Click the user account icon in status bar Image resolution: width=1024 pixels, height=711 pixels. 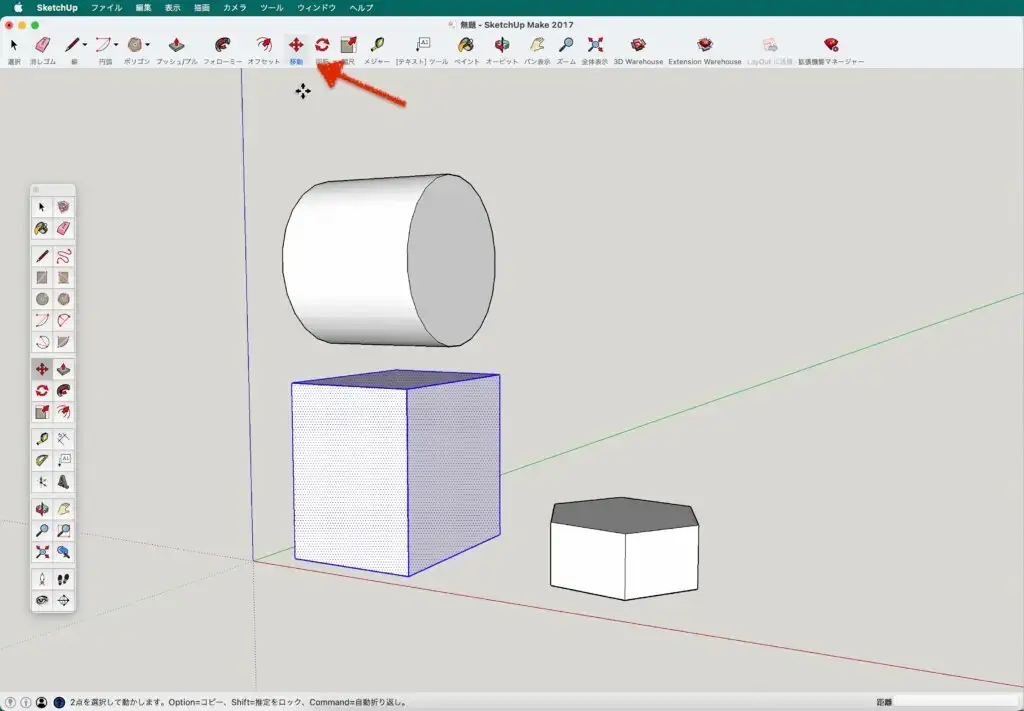(x=42, y=703)
